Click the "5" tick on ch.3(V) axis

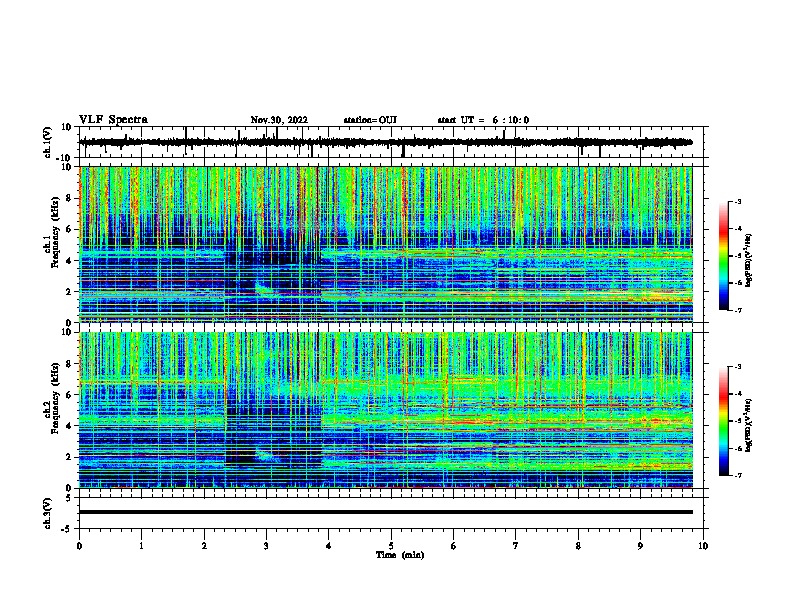pos(69,498)
